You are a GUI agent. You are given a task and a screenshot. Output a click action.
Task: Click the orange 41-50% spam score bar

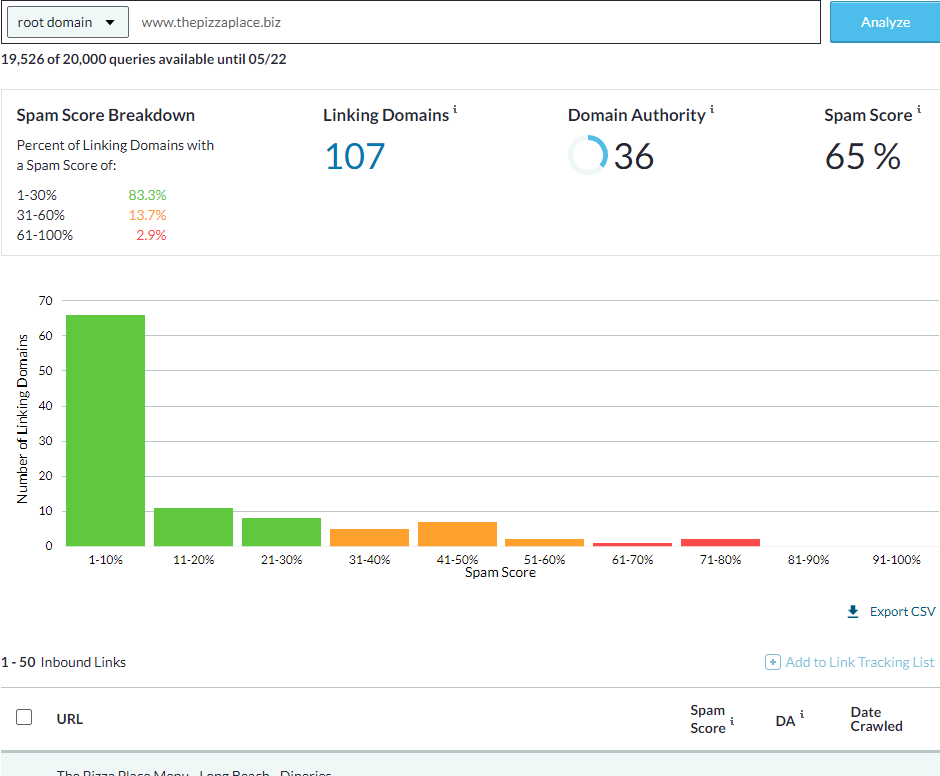(x=457, y=534)
